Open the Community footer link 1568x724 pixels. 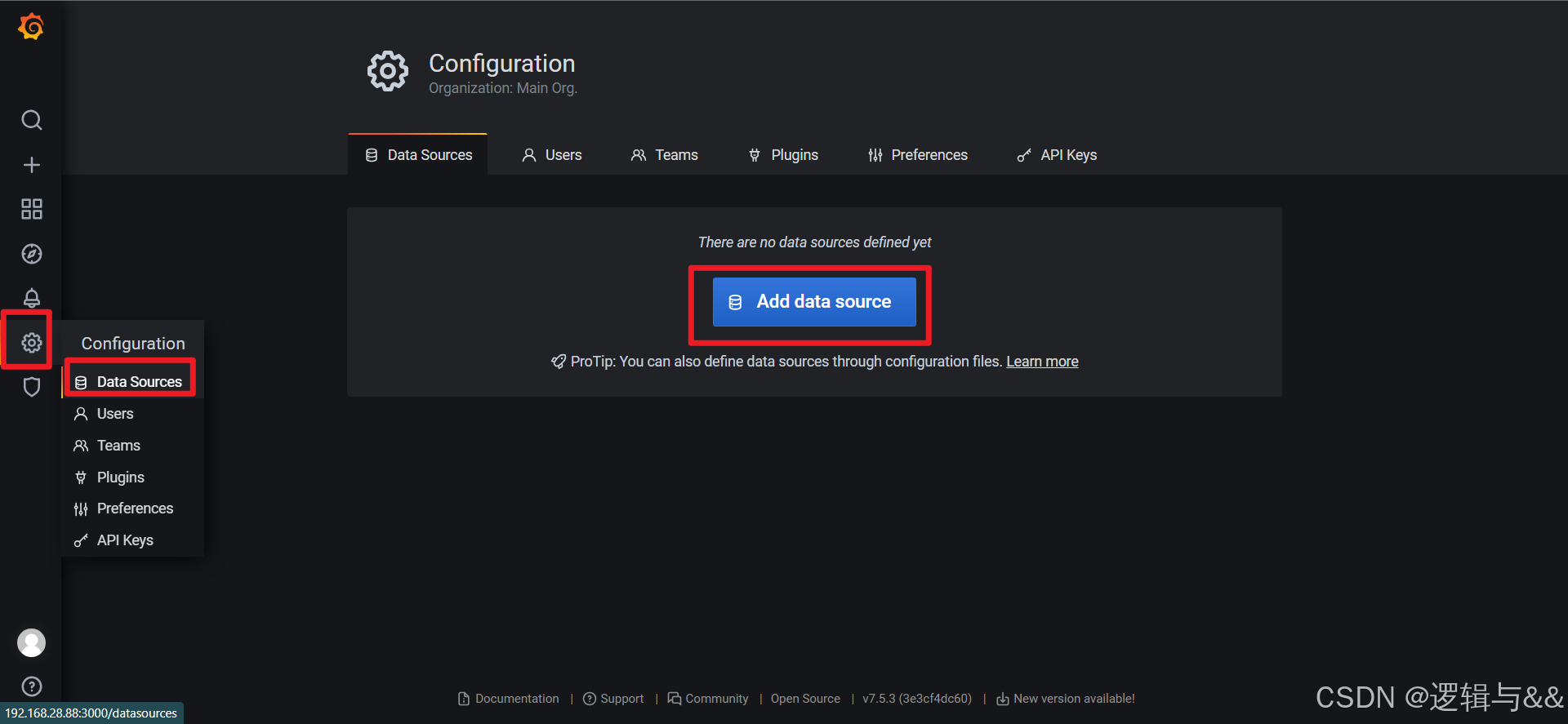(708, 699)
